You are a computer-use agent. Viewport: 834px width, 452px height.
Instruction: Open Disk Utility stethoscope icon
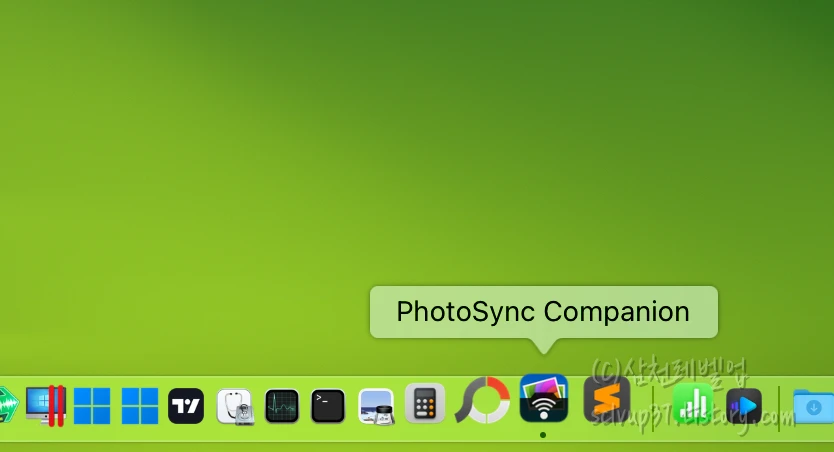click(x=235, y=407)
